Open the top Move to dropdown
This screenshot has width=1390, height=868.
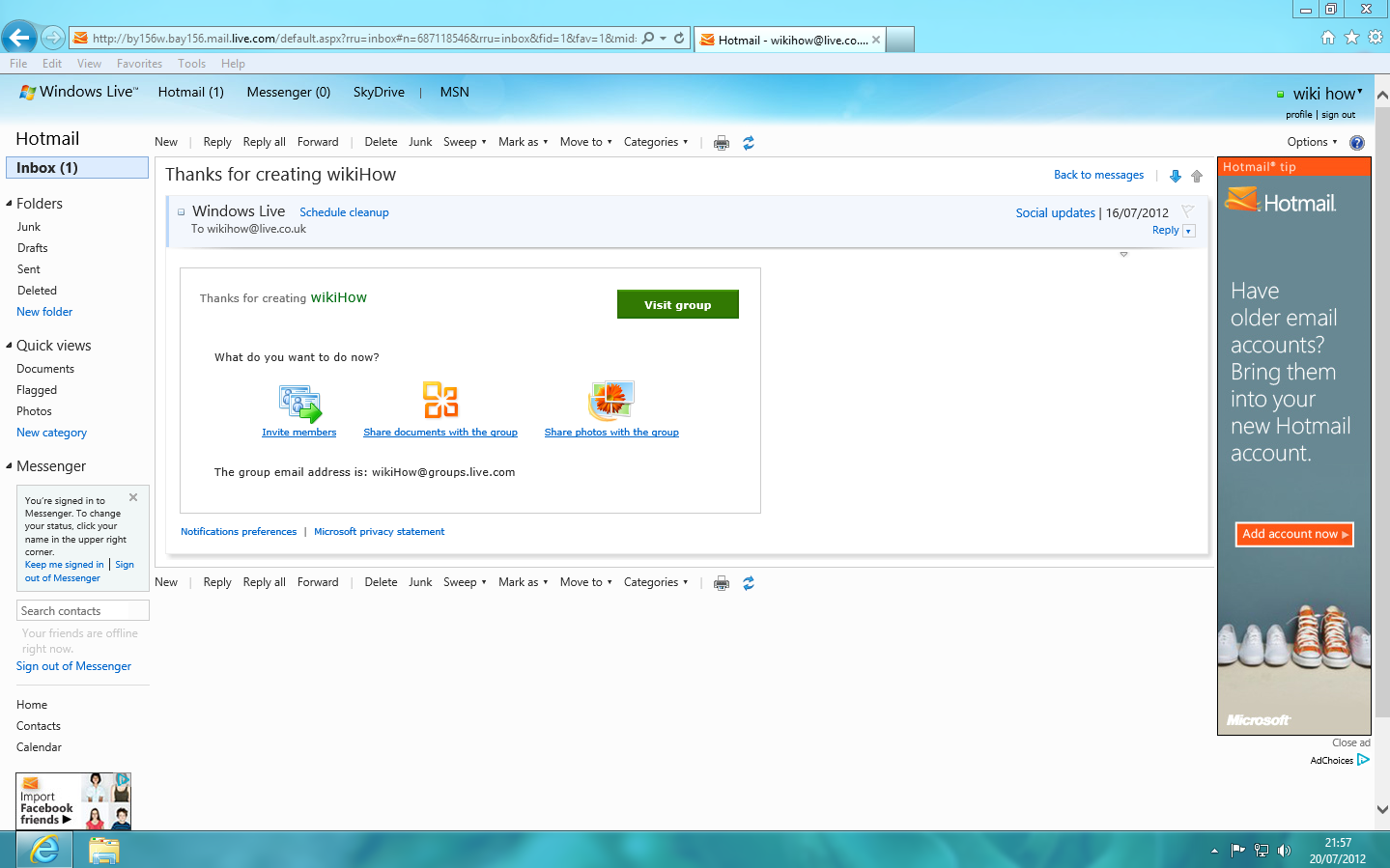[585, 142]
